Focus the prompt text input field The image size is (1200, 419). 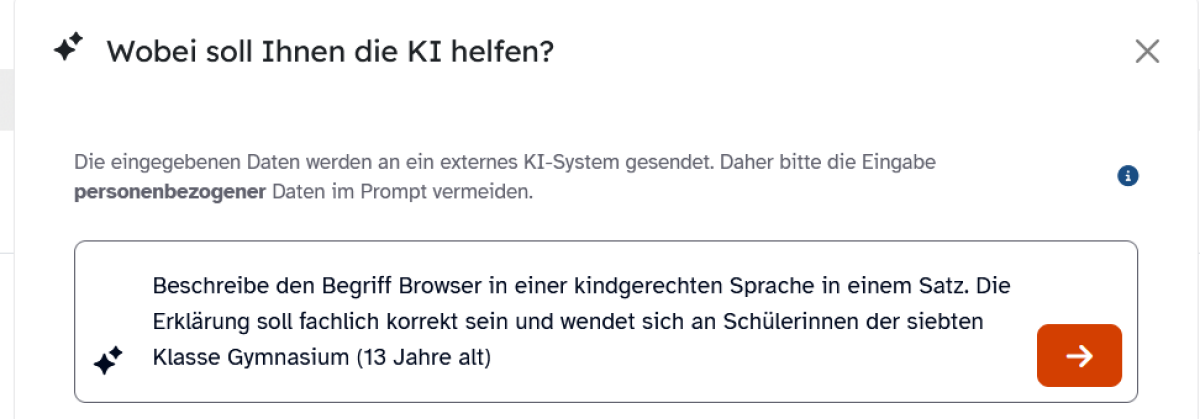pyautogui.click(x=580, y=321)
